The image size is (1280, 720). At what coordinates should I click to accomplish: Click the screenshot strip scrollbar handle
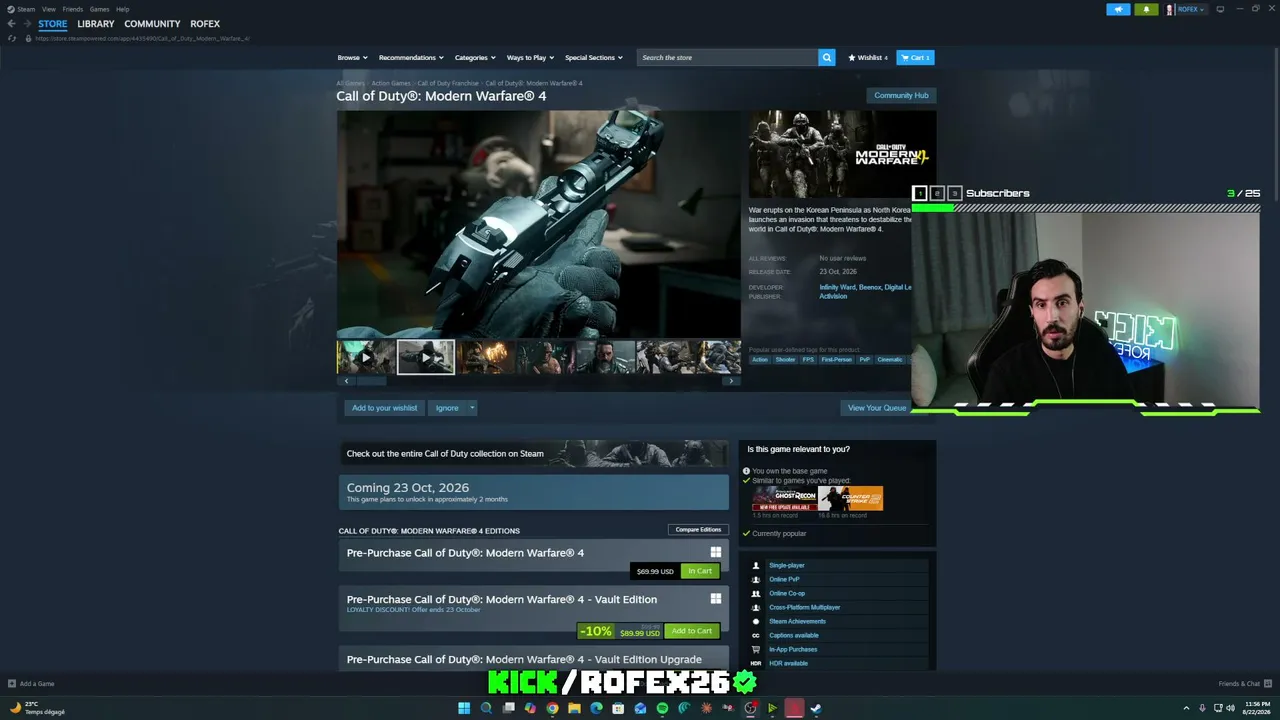click(x=372, y=381)
